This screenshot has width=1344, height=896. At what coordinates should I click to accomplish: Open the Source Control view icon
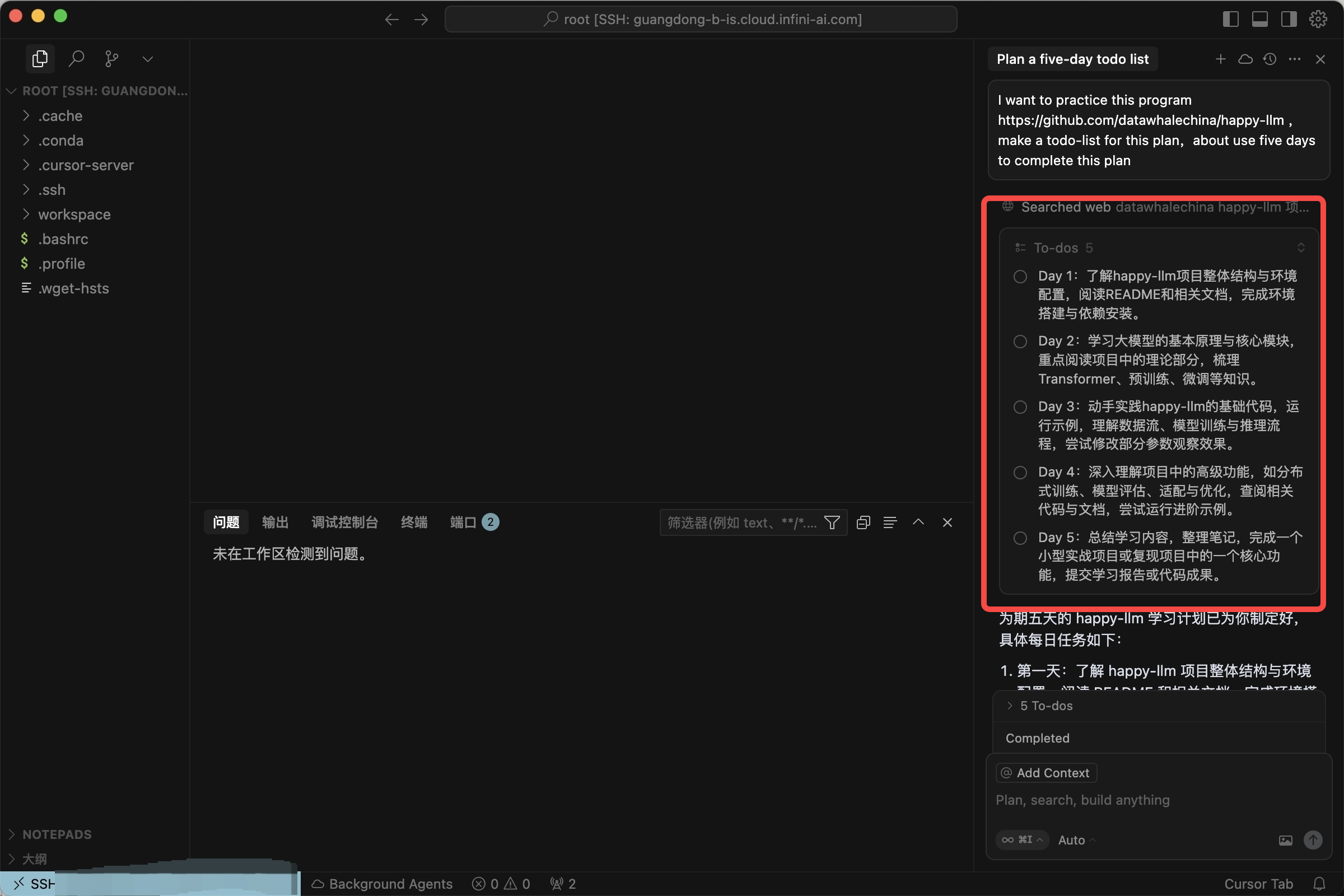click(112, 59)
